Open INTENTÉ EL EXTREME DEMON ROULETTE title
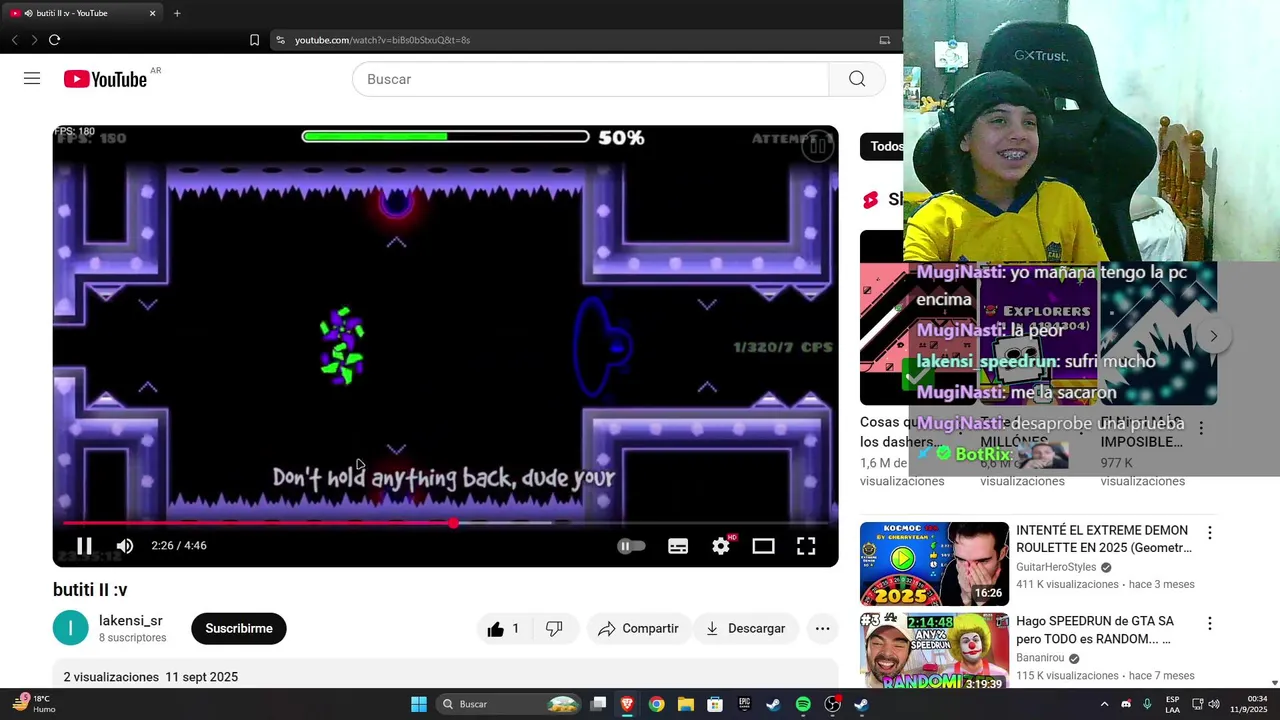This screenshot has height=720, width=1280. tap(1104, 539)
